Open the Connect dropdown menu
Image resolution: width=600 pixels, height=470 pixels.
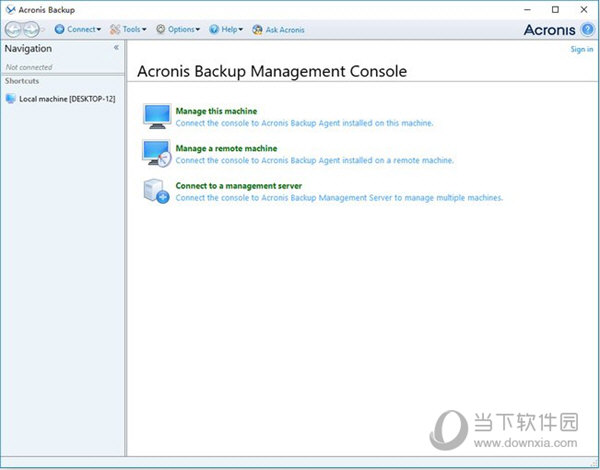click(x=78, y=29)
